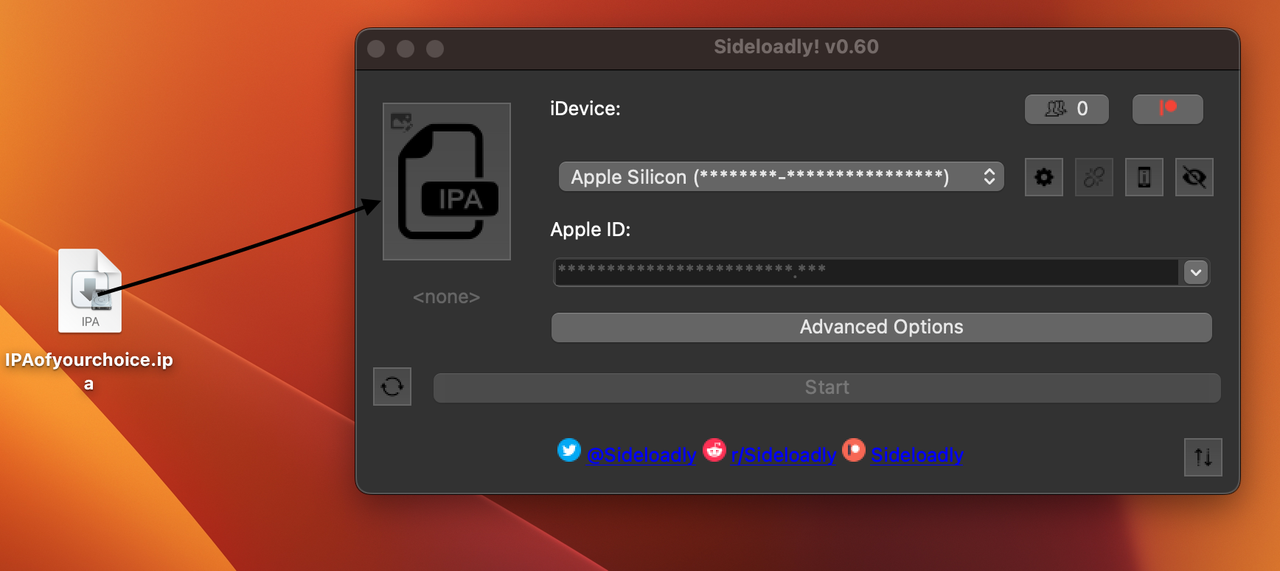Close the Sideloadly window

(x=376, y=49)
